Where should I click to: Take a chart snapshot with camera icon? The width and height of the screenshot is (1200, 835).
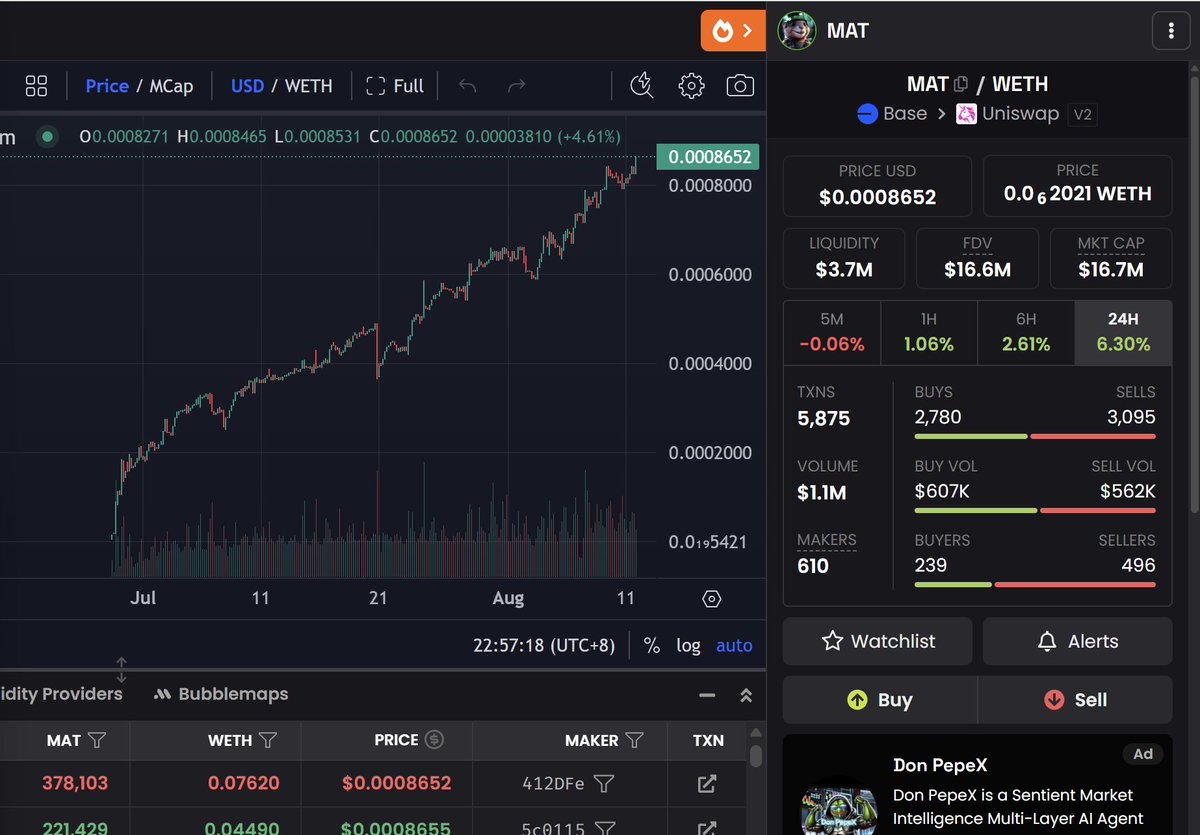click(x=740, y=86)
